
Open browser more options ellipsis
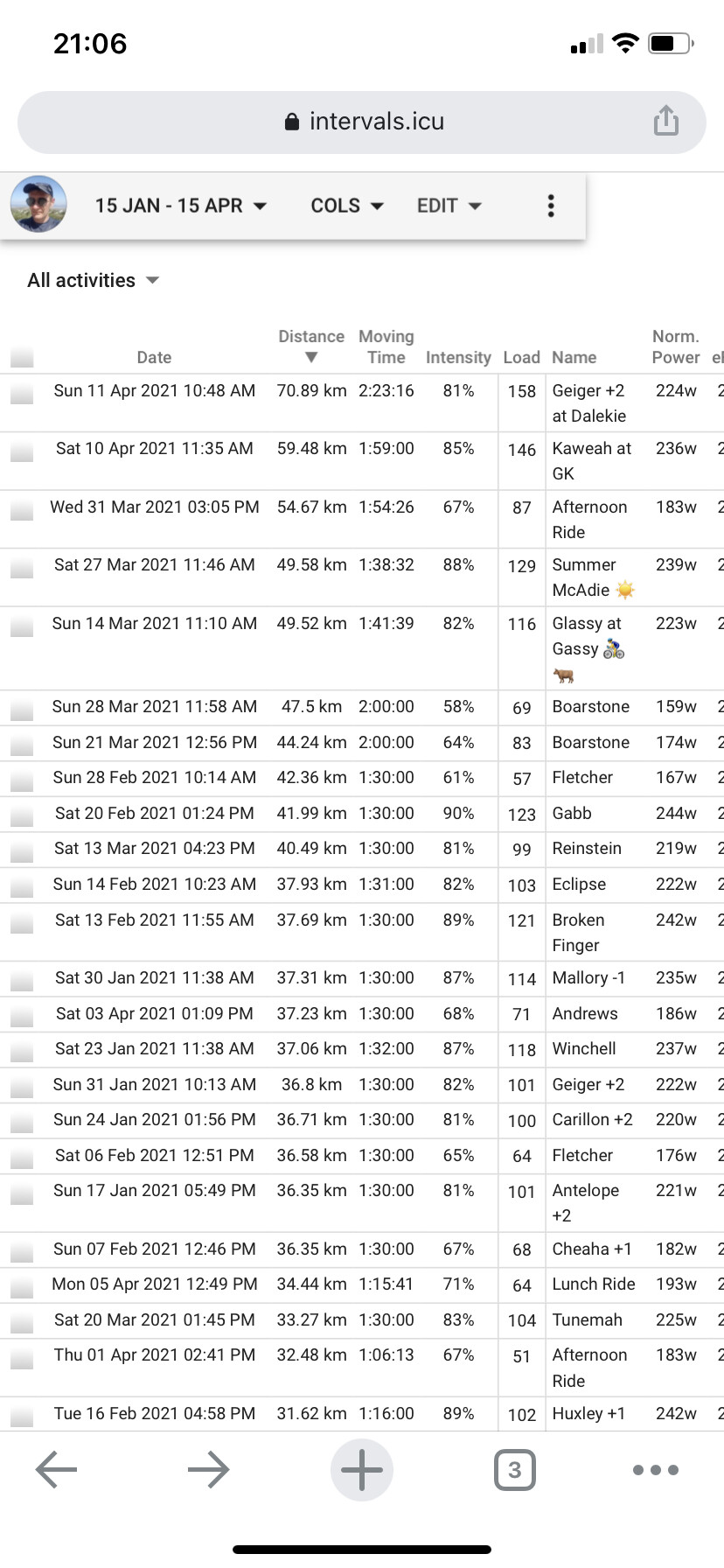656,1470
